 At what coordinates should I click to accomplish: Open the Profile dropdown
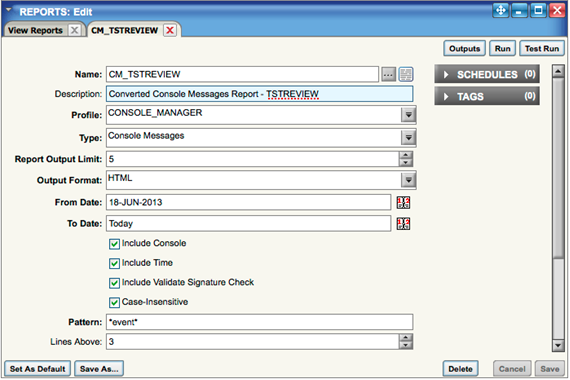point(408,115)
